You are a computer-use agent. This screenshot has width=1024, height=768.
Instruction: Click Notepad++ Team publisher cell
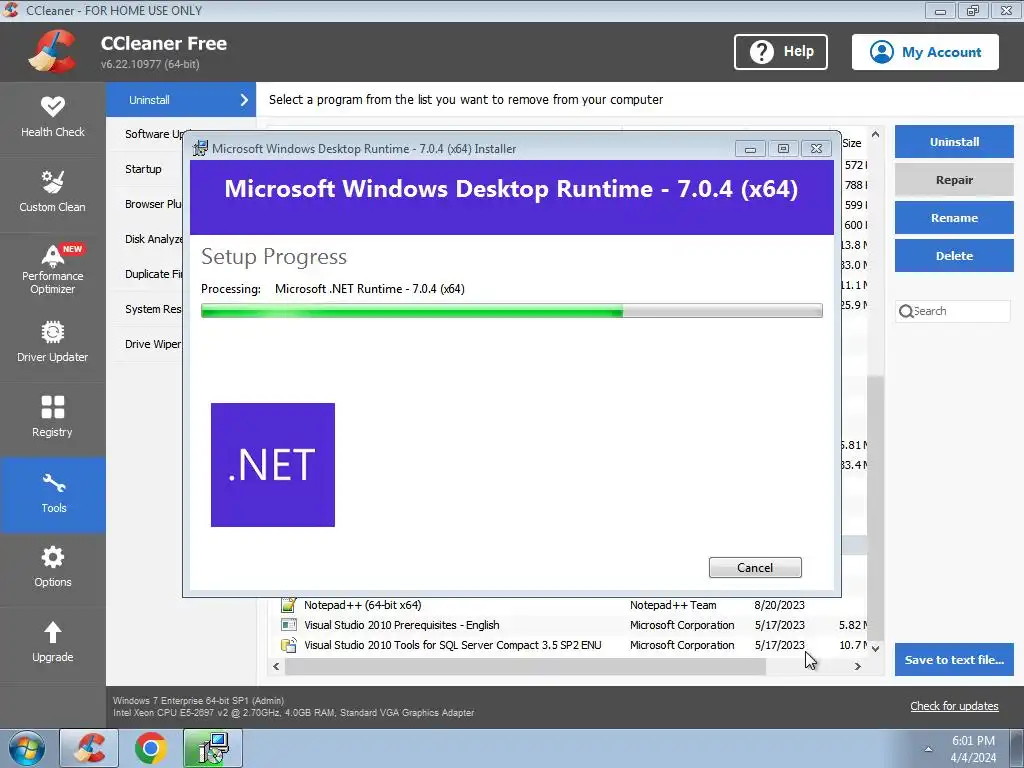[x=673, y=605]
